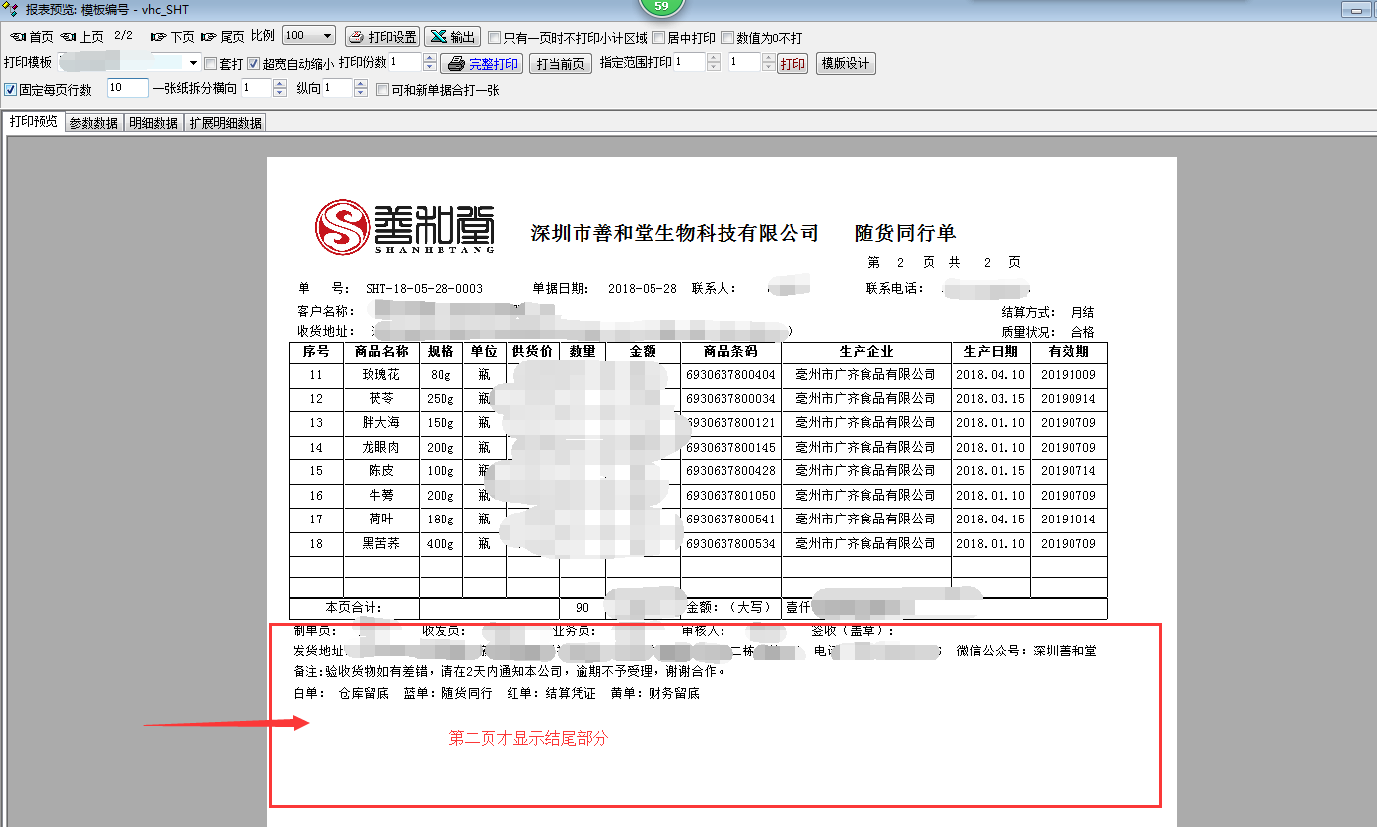Image resolution: width=1377 pixels, height=827 pixels.
Task: Open 模版设计 template designer
Action: coord(845,64)
